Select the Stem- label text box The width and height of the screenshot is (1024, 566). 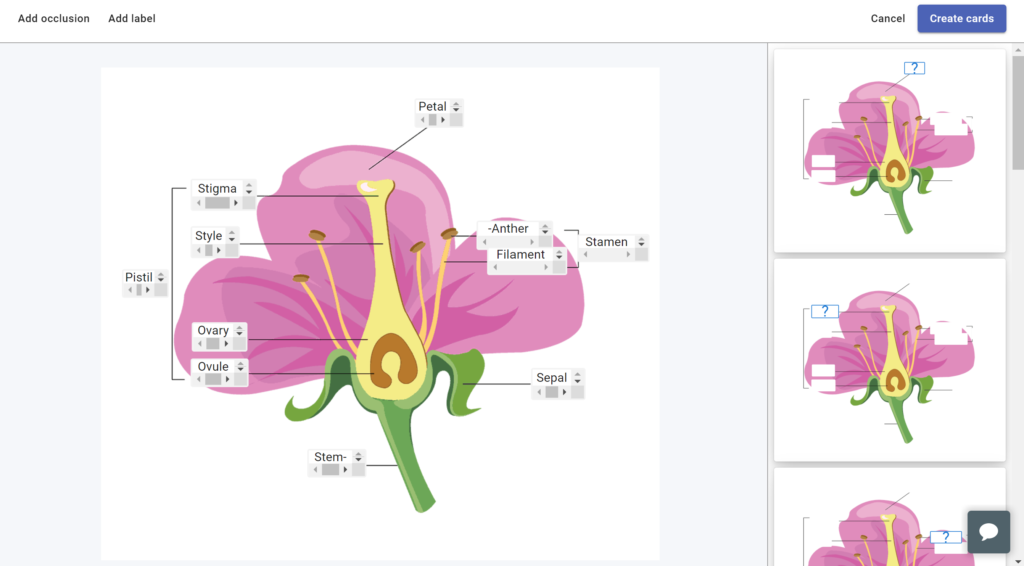[x=330, y=457]
